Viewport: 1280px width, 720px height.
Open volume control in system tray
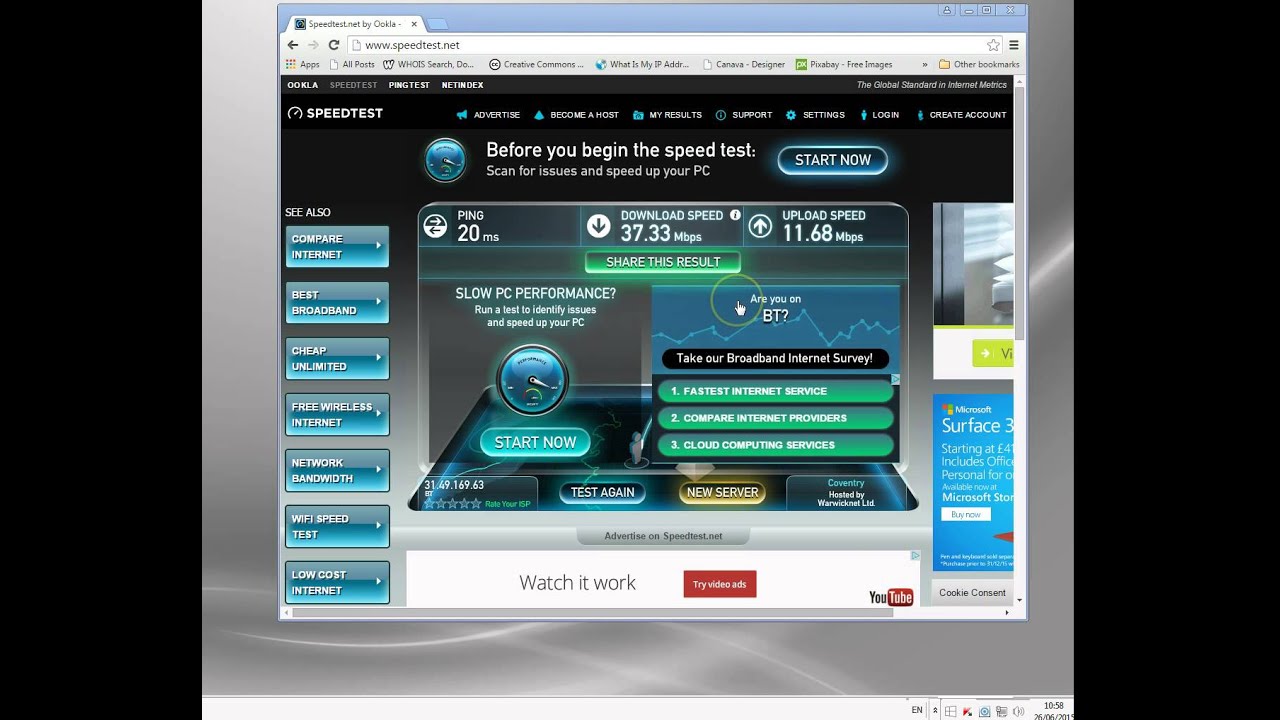[1019, 711]
